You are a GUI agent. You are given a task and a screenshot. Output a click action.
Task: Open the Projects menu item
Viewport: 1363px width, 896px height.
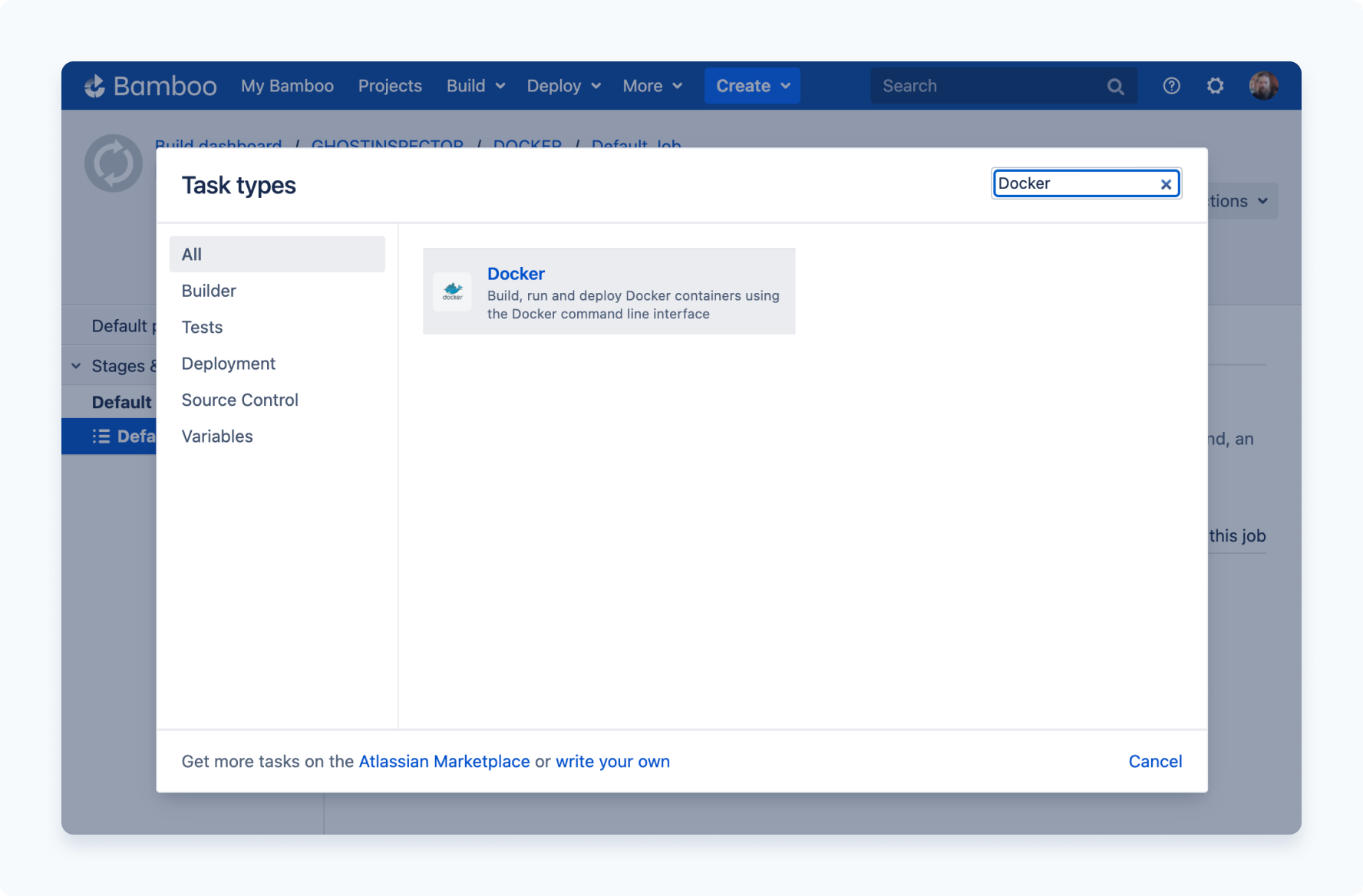390,85
